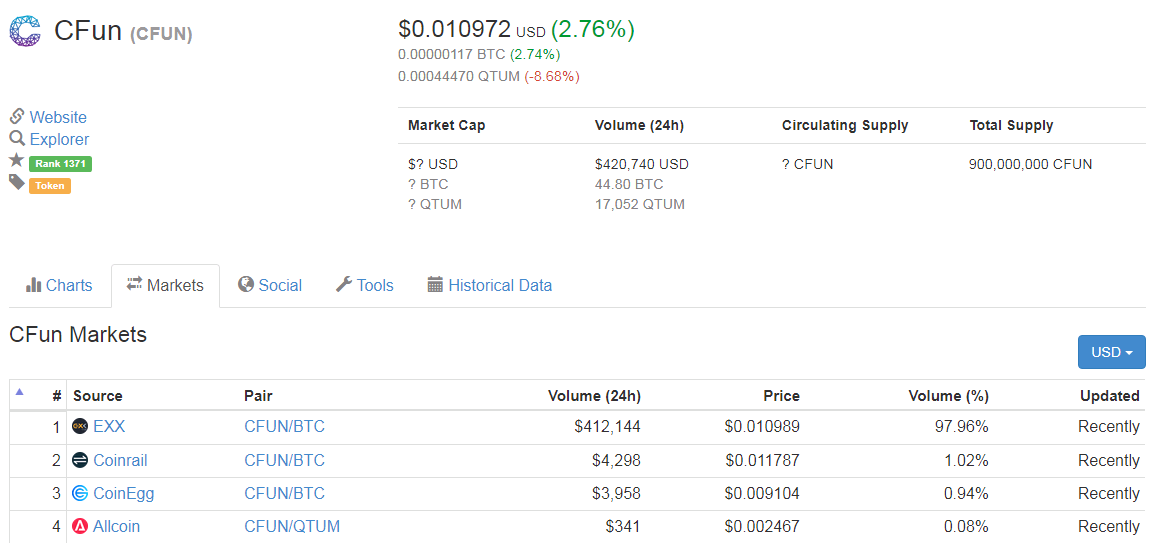
Task: Click the Allcoin exchange logo icon
Action: (81, 526)
